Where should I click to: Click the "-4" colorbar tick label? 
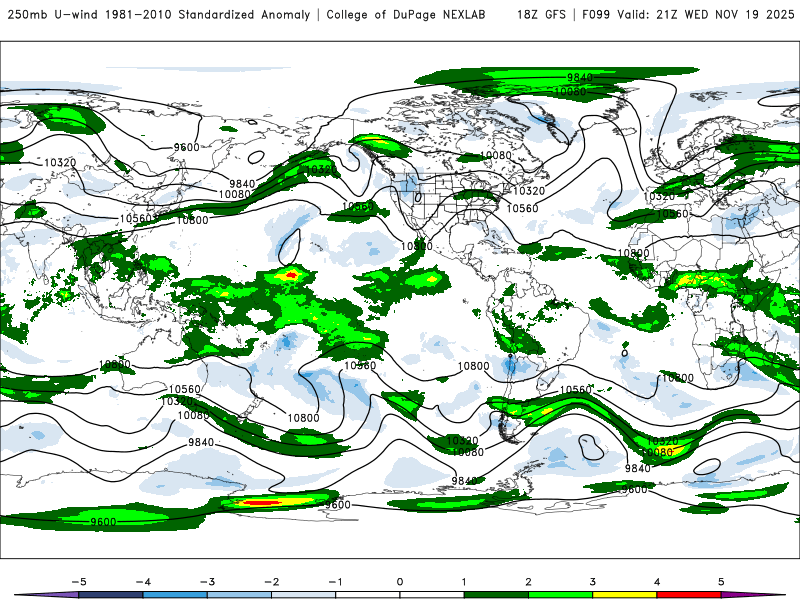tap(143, 582)
